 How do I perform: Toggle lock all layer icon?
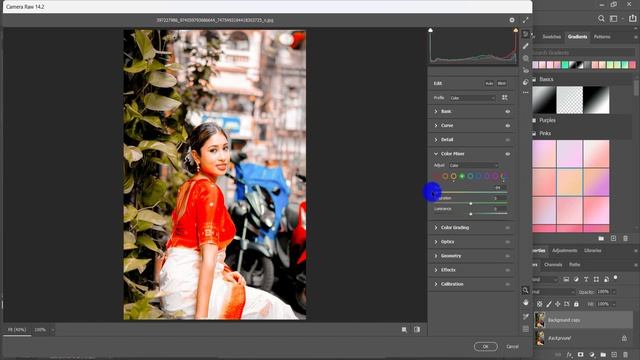coord(576,304)
